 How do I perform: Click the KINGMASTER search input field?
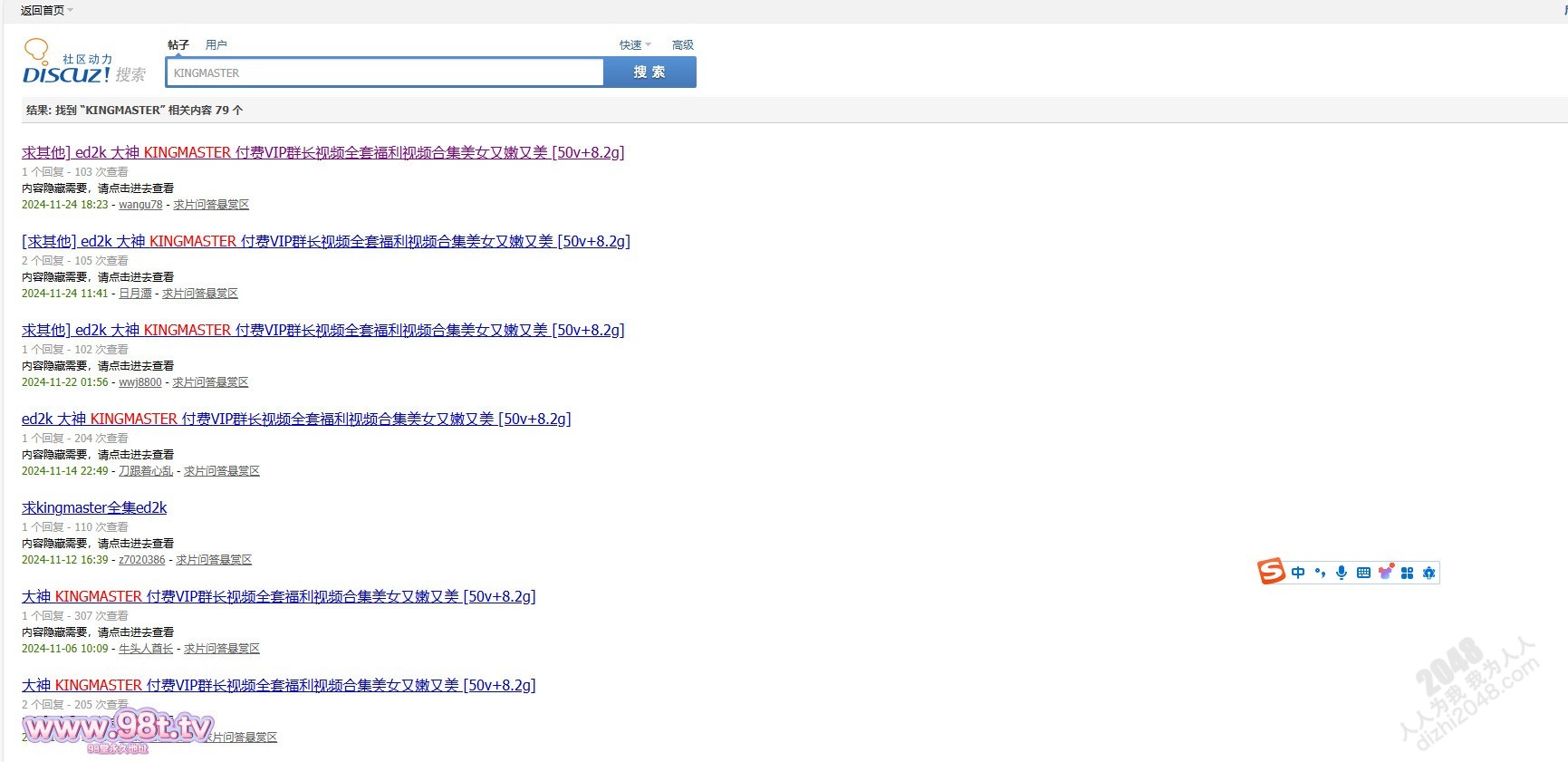pyautogui.click(x=385, y=72)
